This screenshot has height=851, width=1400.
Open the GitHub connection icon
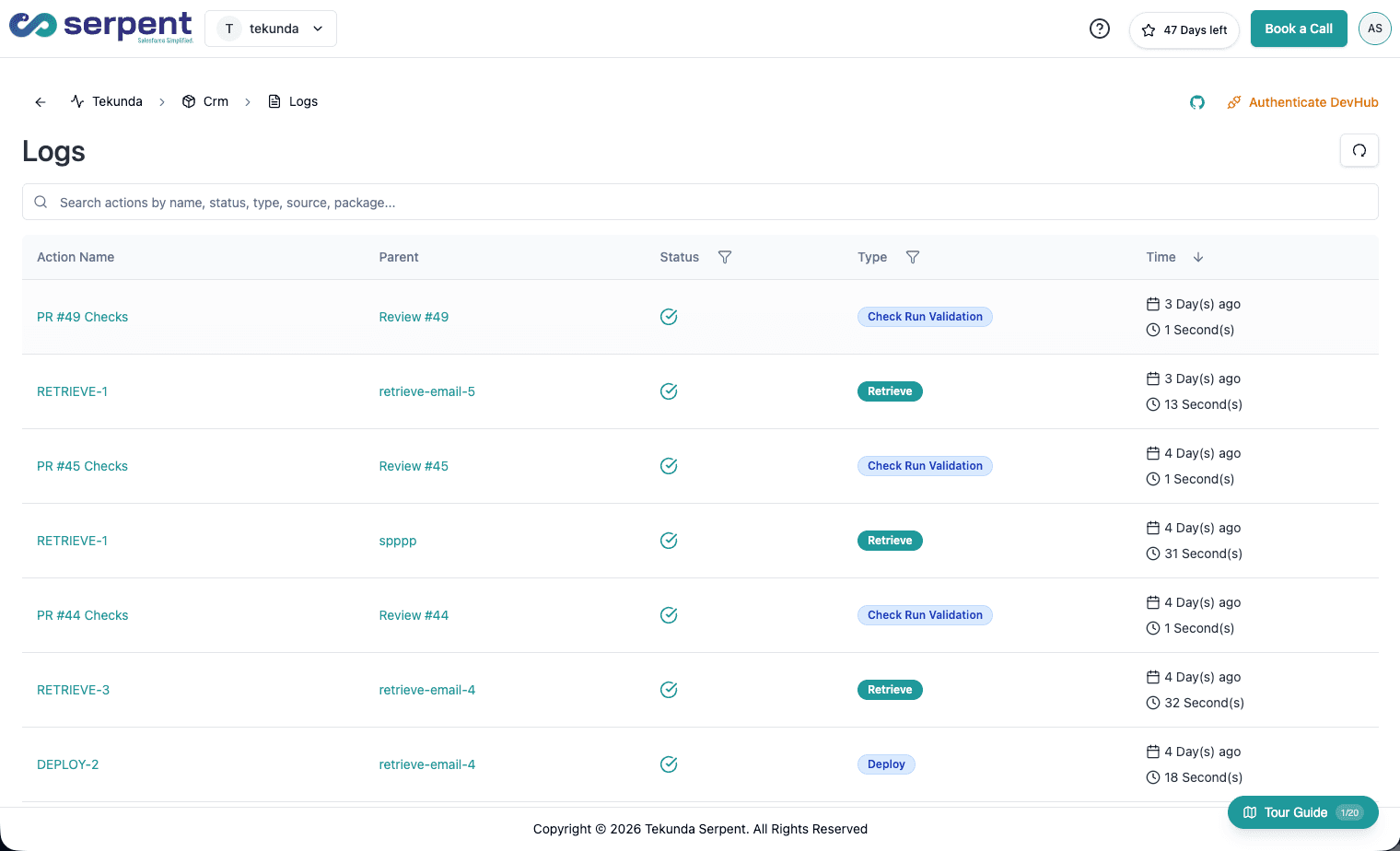pyautogui.click(x=1197, y=102)
